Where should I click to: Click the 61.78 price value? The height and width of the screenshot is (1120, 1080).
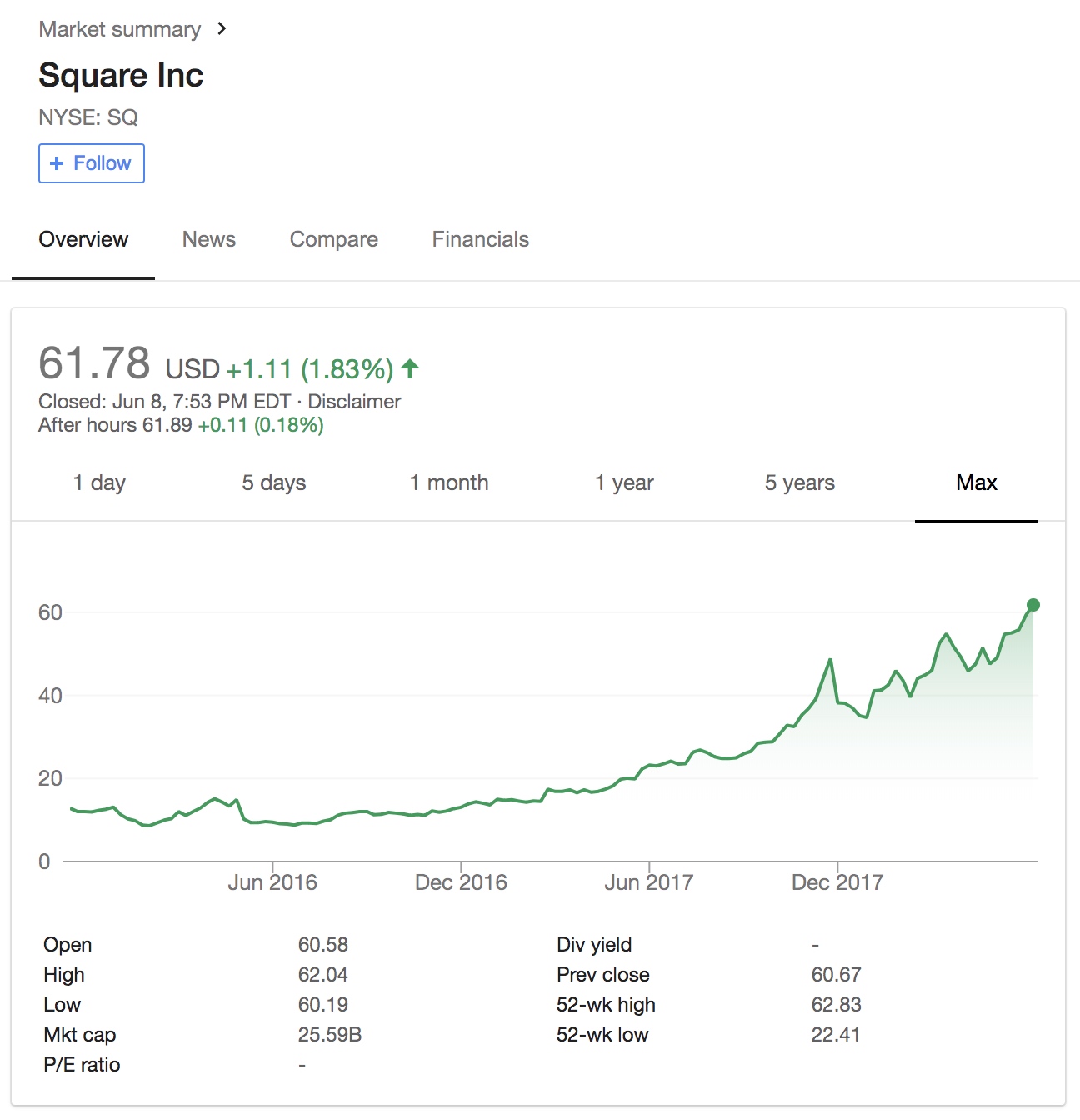coord(94,363)
